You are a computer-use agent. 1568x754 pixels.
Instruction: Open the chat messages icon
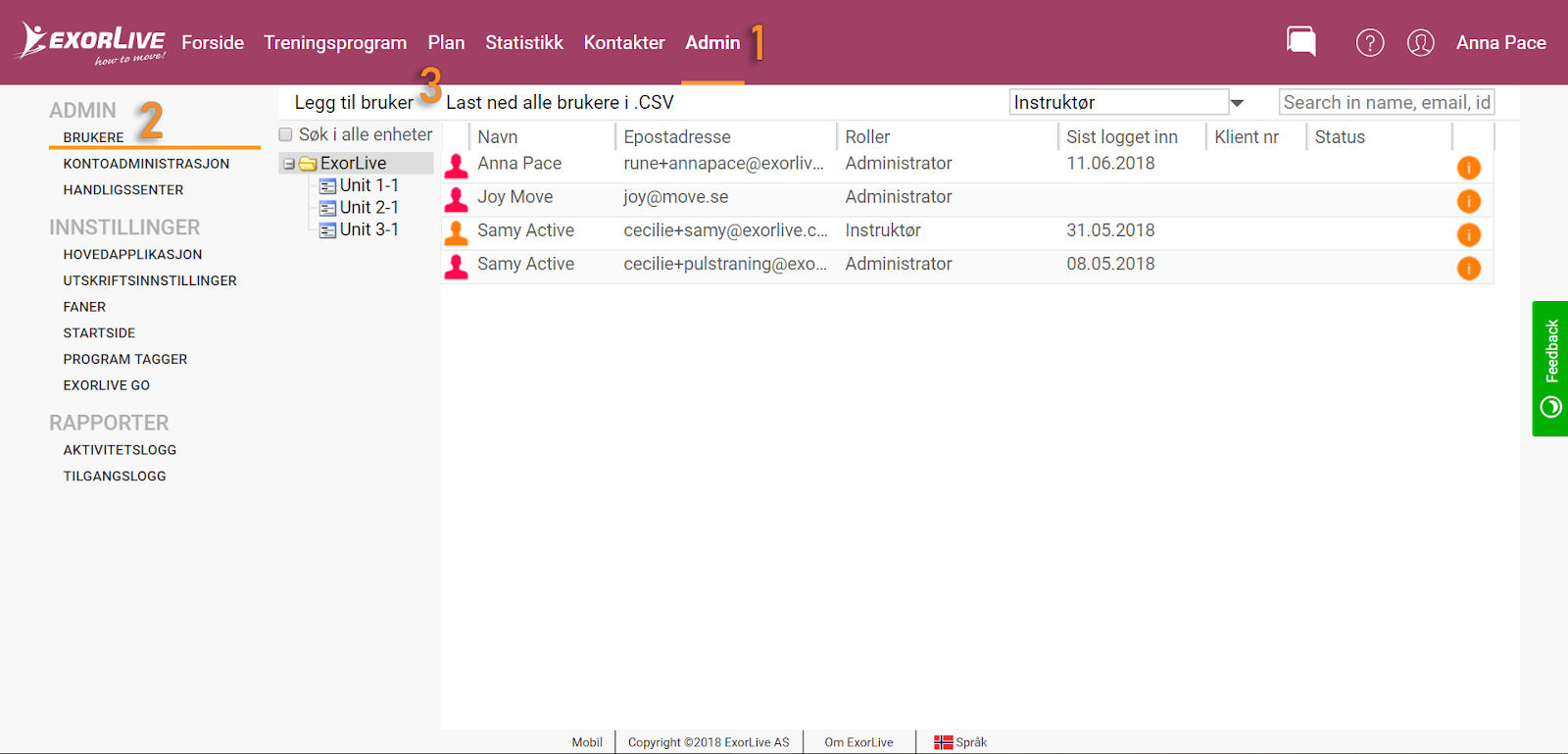pos(1301,41)
